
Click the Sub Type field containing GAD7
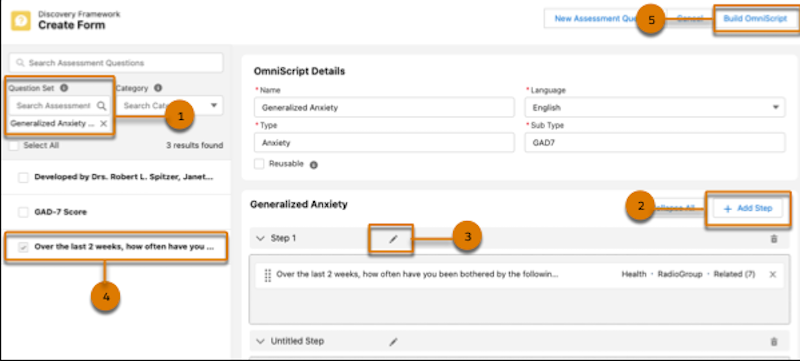coord(655,143)
